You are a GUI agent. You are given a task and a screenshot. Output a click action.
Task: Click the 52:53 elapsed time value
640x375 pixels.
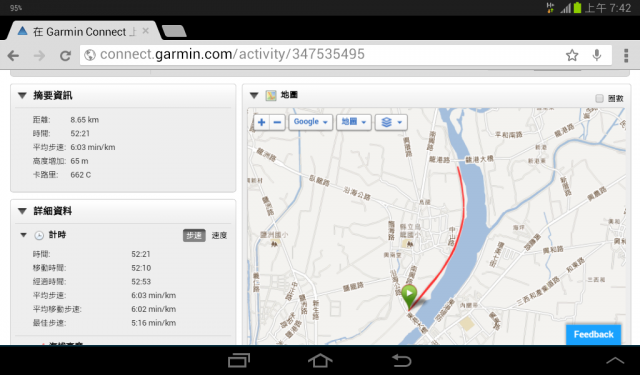point(141,282)
